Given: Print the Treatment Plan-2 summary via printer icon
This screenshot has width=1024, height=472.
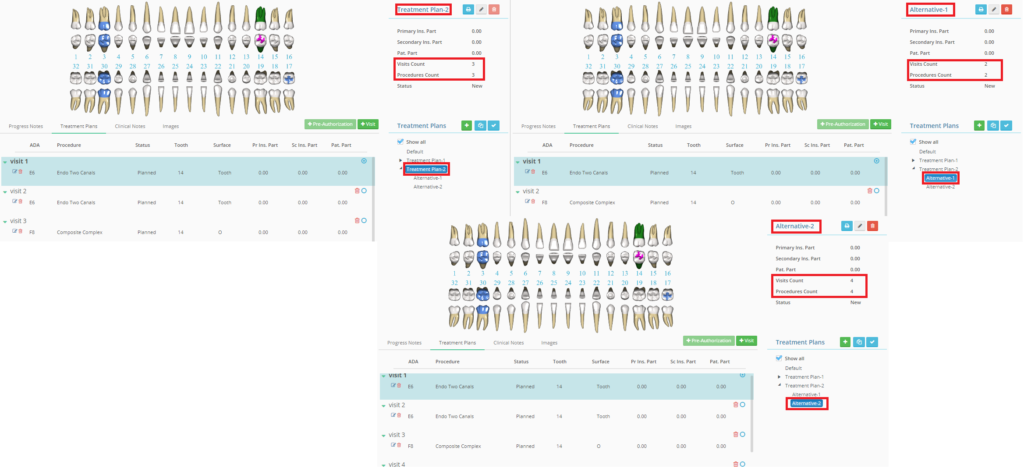Looking at the screenshot, I should click(x=466, y=9).
